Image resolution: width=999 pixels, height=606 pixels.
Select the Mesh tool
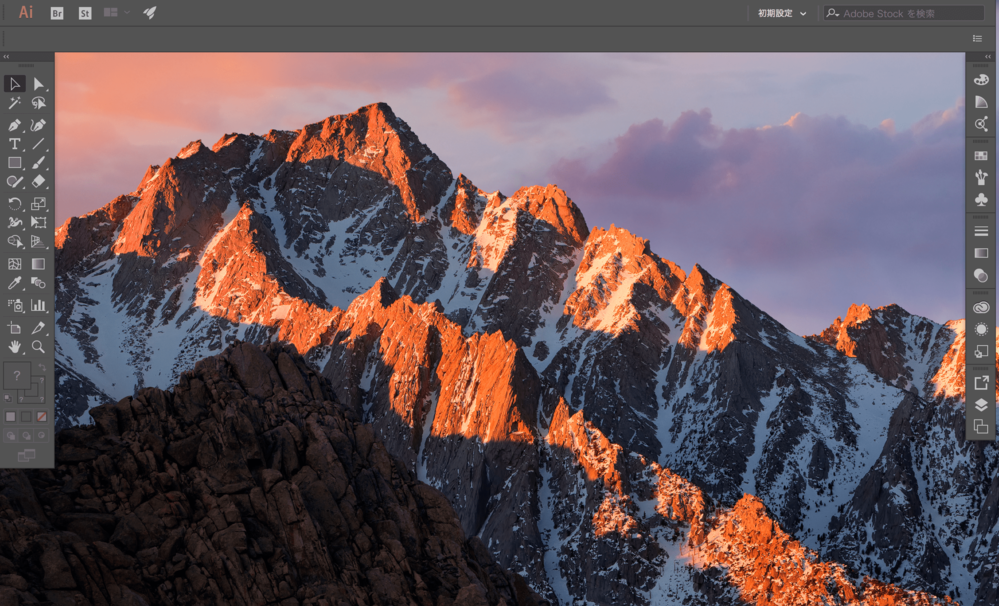coord(15,264)
